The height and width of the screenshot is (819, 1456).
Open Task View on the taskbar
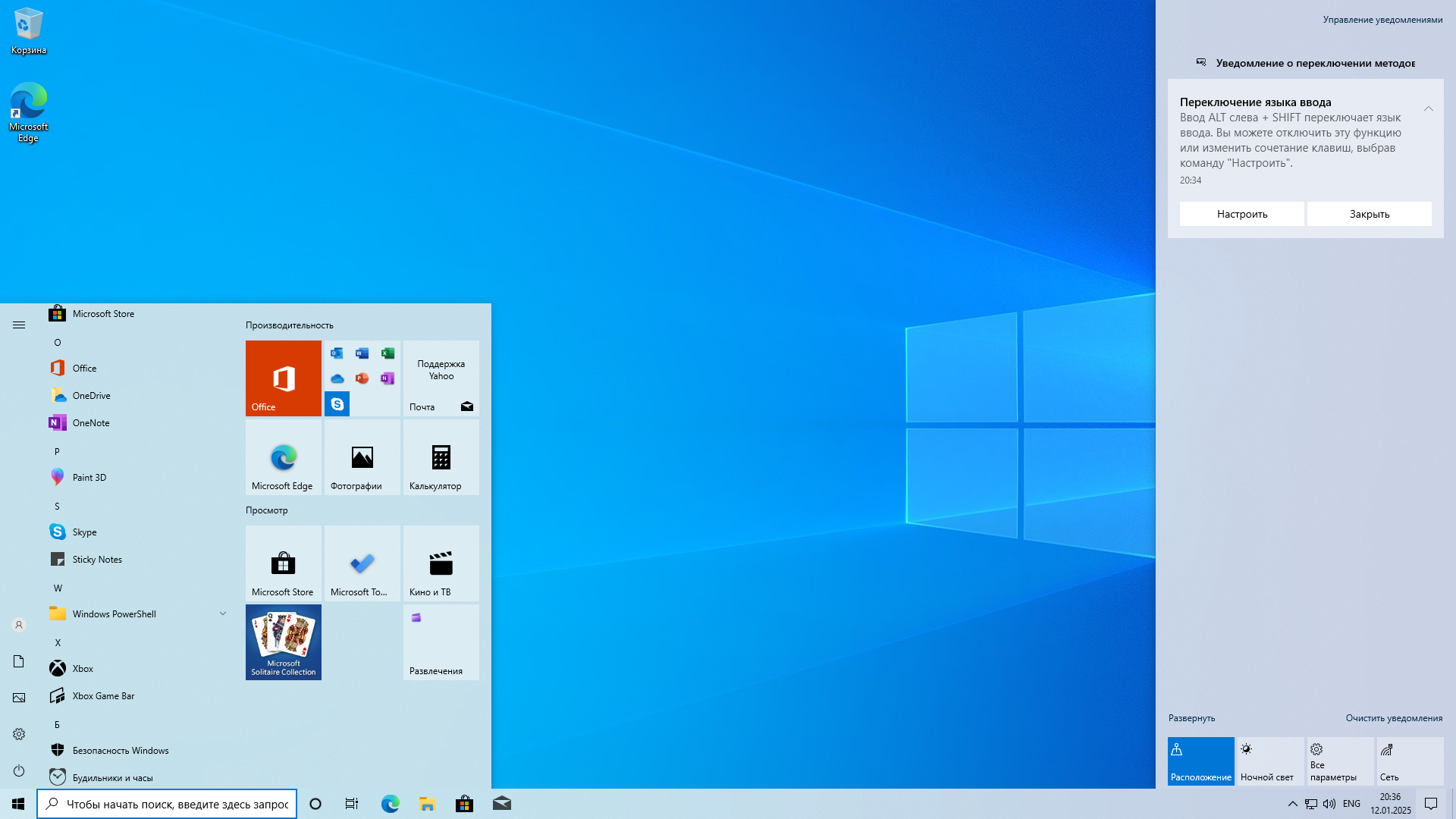(x=352, y=804)
